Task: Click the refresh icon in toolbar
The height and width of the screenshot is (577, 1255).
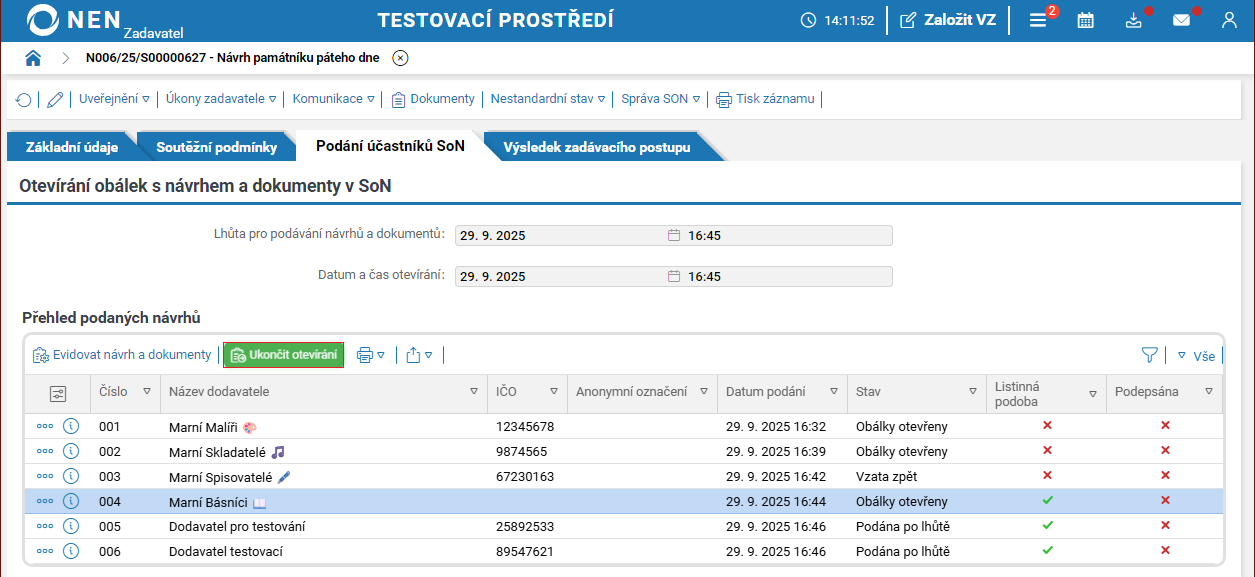Action: (x=23, y=99)
